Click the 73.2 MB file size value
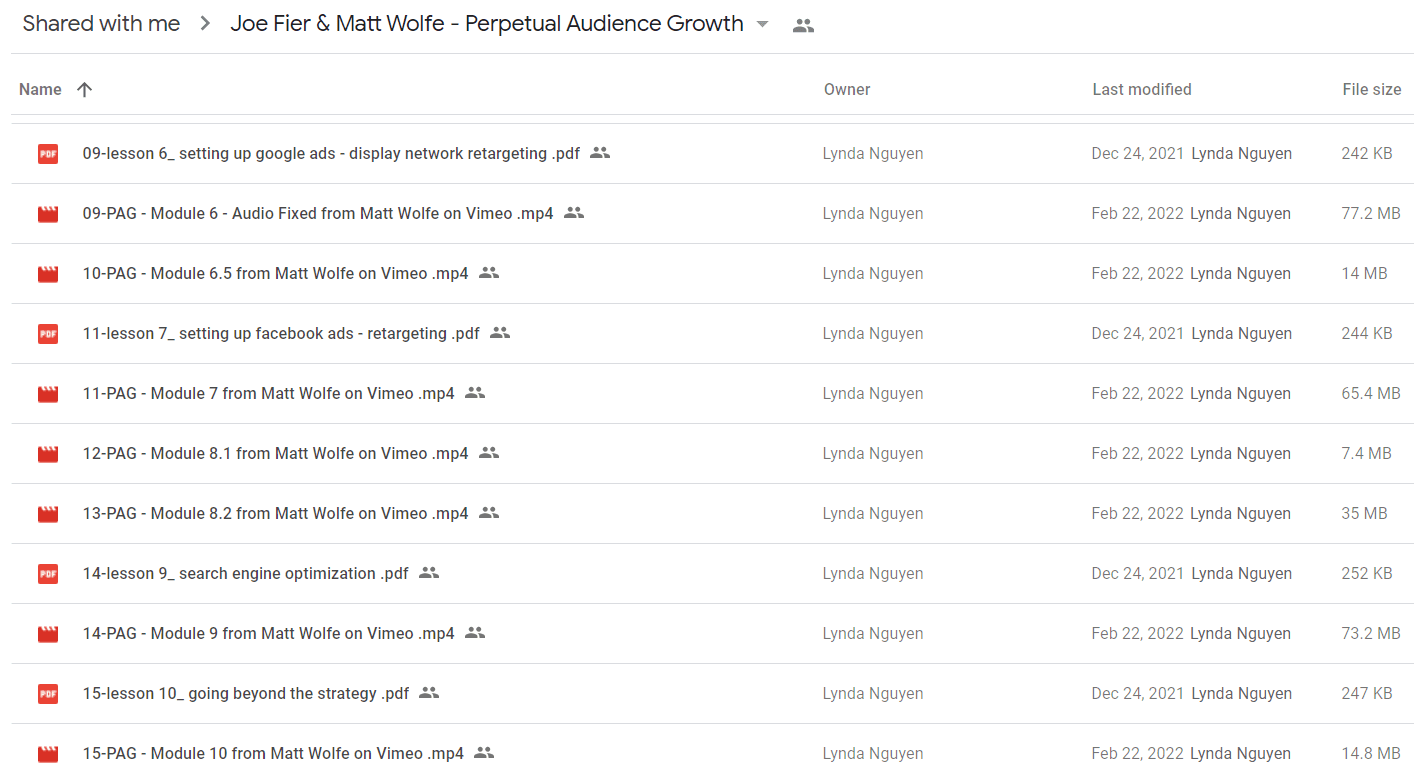 coord(1371,634)
